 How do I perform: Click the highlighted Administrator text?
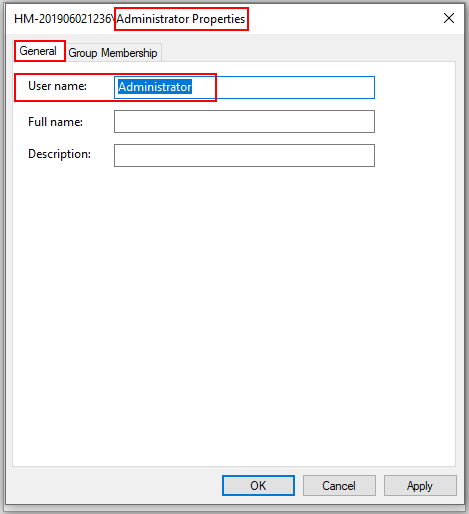[x=155, y=87]
